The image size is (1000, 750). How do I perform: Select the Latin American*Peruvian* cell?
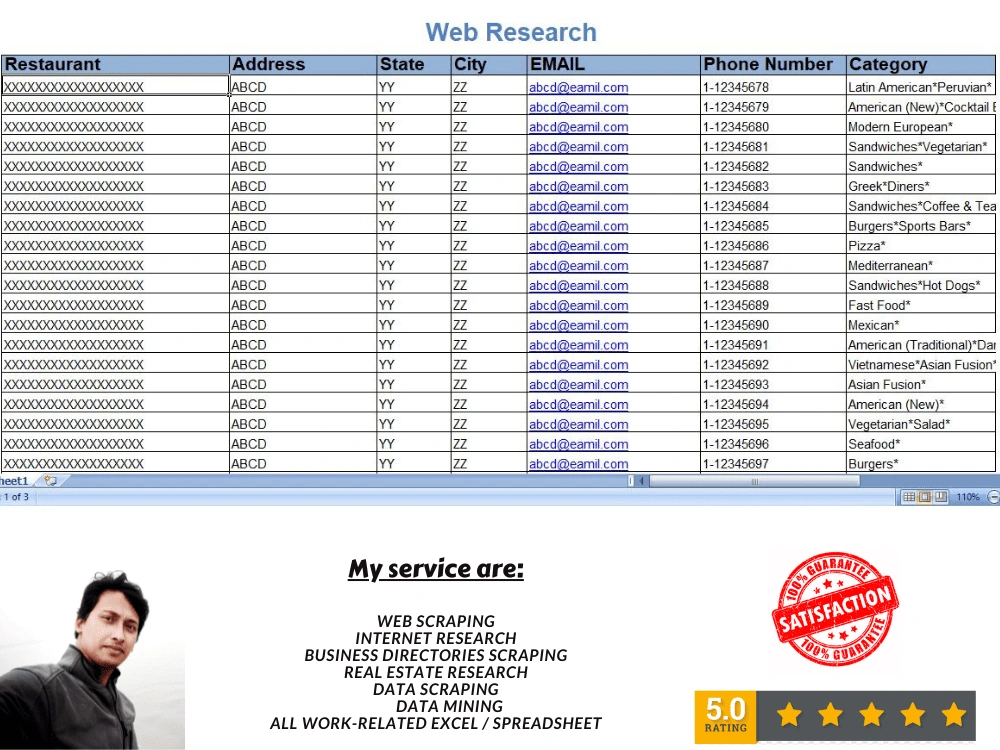tap(921, 87)
